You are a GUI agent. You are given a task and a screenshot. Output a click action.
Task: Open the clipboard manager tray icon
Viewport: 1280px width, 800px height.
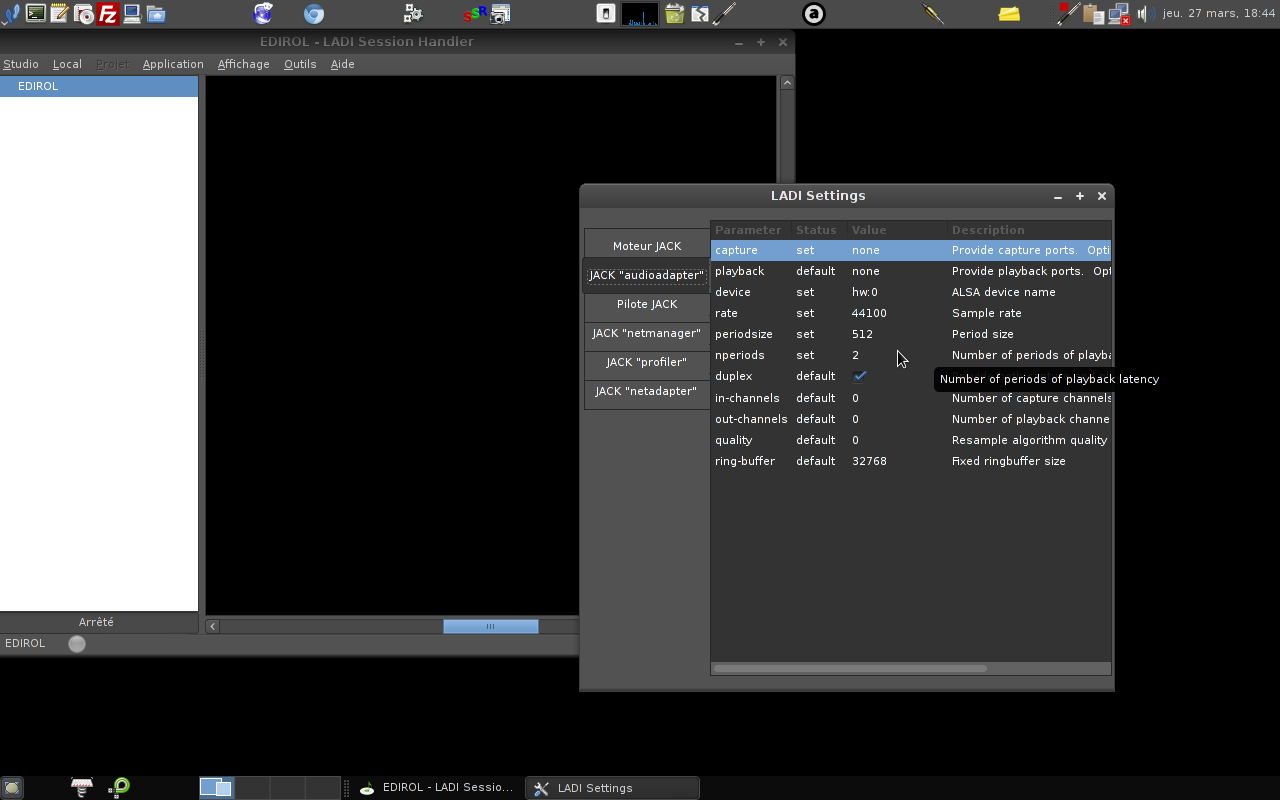point(1093,14)
